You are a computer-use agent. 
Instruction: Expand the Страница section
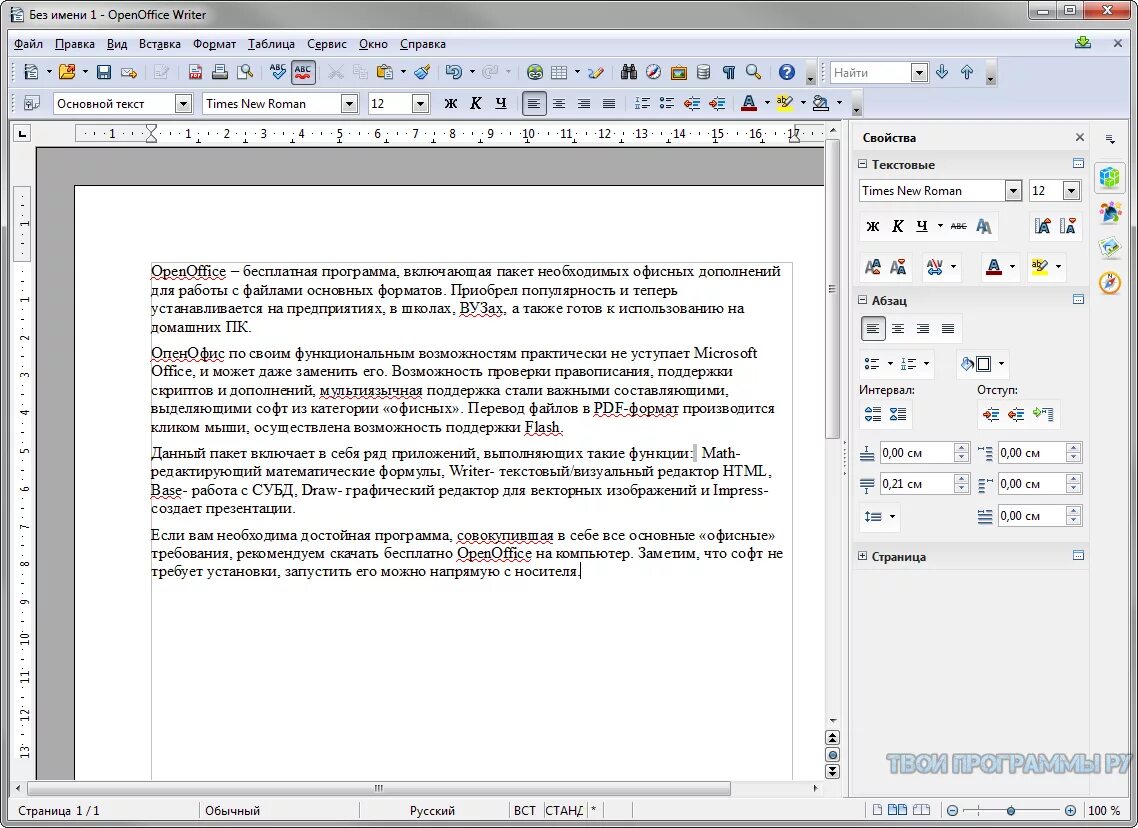863,556
